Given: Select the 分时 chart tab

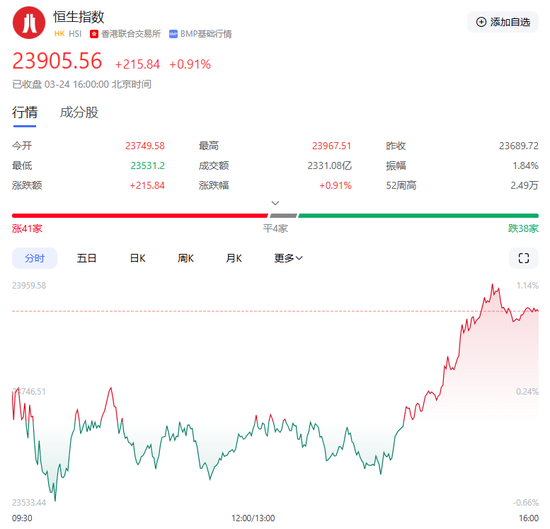Looking at the screenshot, I should 34,259.
